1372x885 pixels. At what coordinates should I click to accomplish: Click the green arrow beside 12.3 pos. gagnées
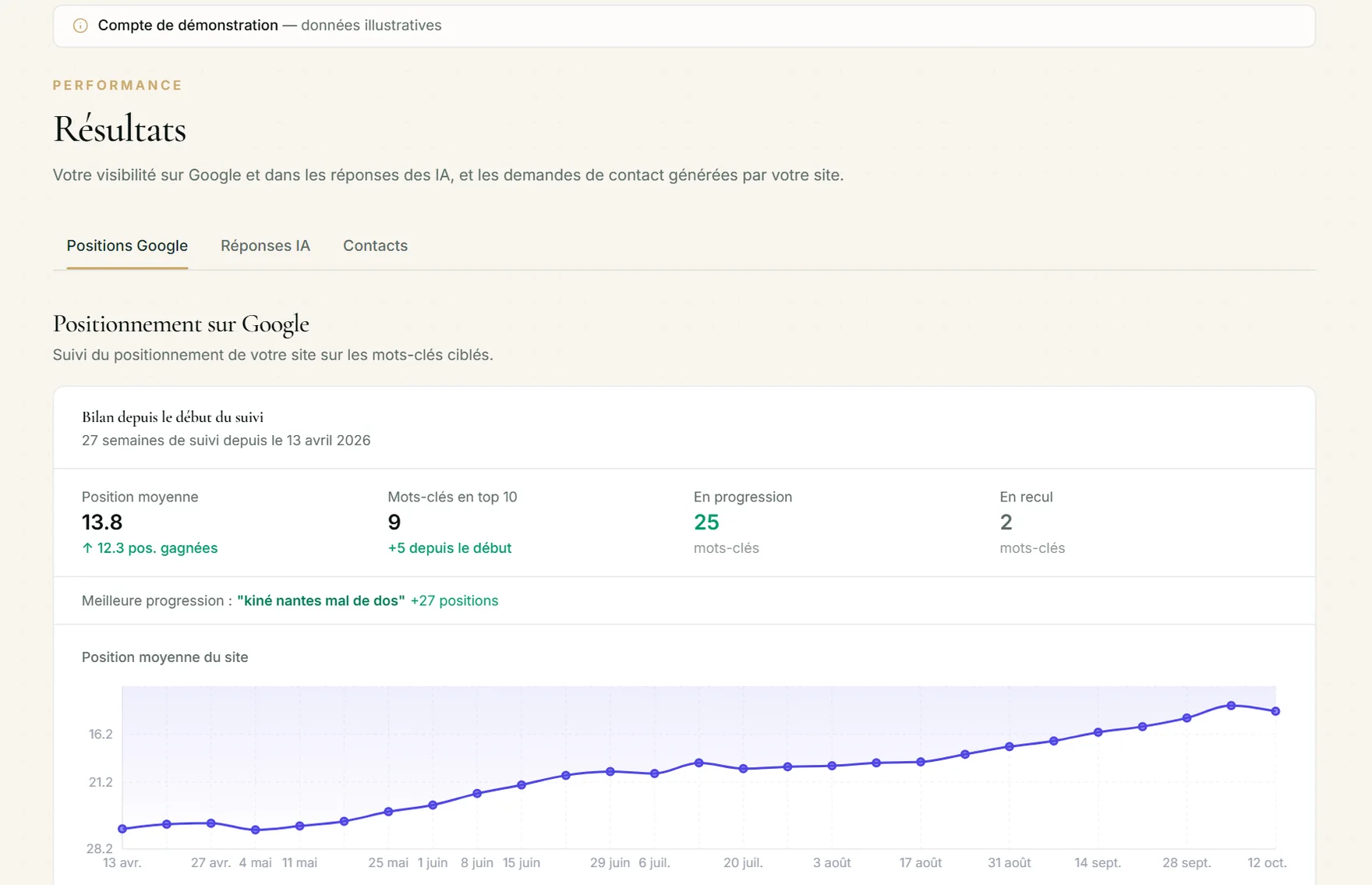[x=87, y=548]
